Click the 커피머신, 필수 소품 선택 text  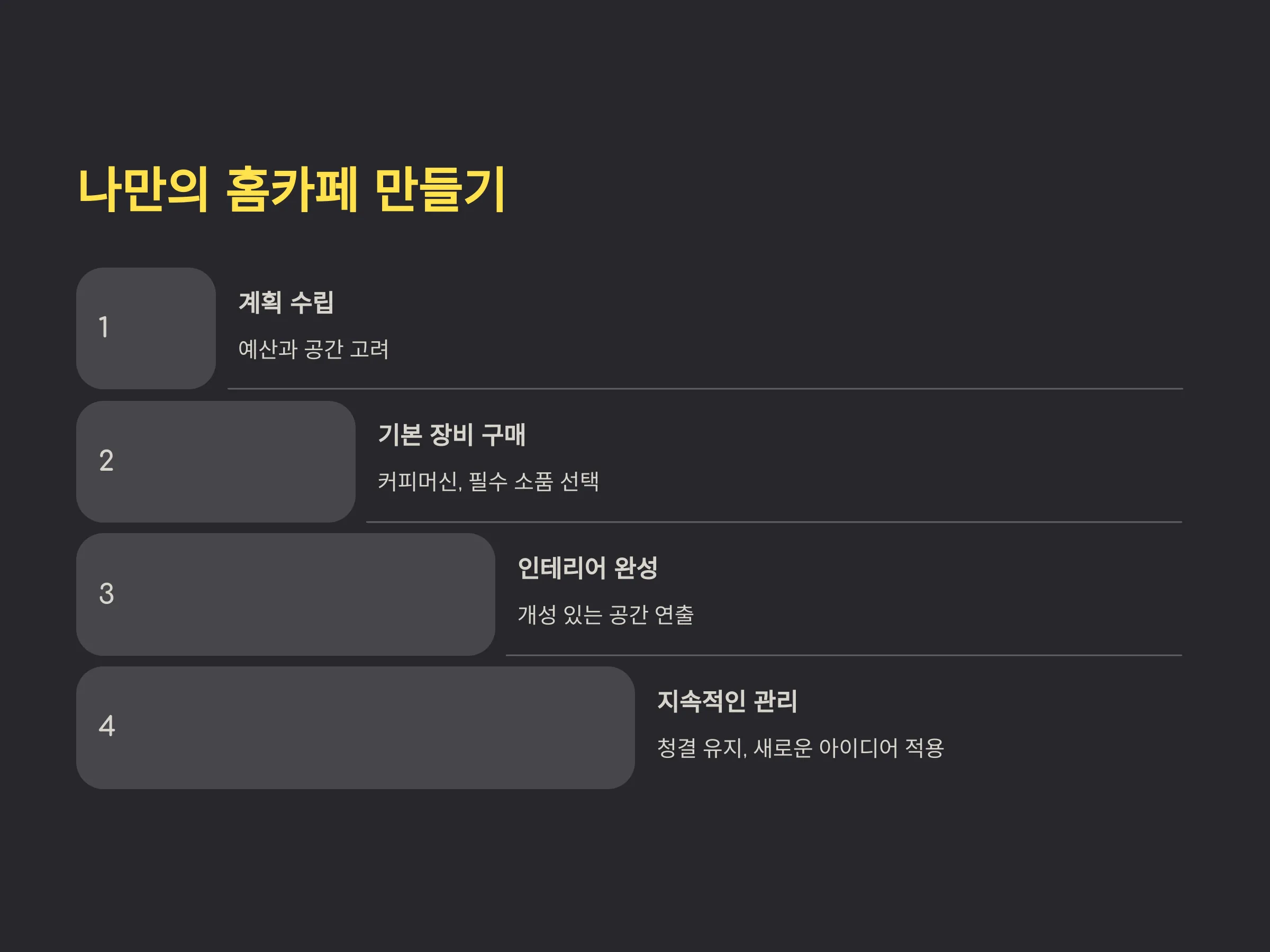[x=488, y=481]
